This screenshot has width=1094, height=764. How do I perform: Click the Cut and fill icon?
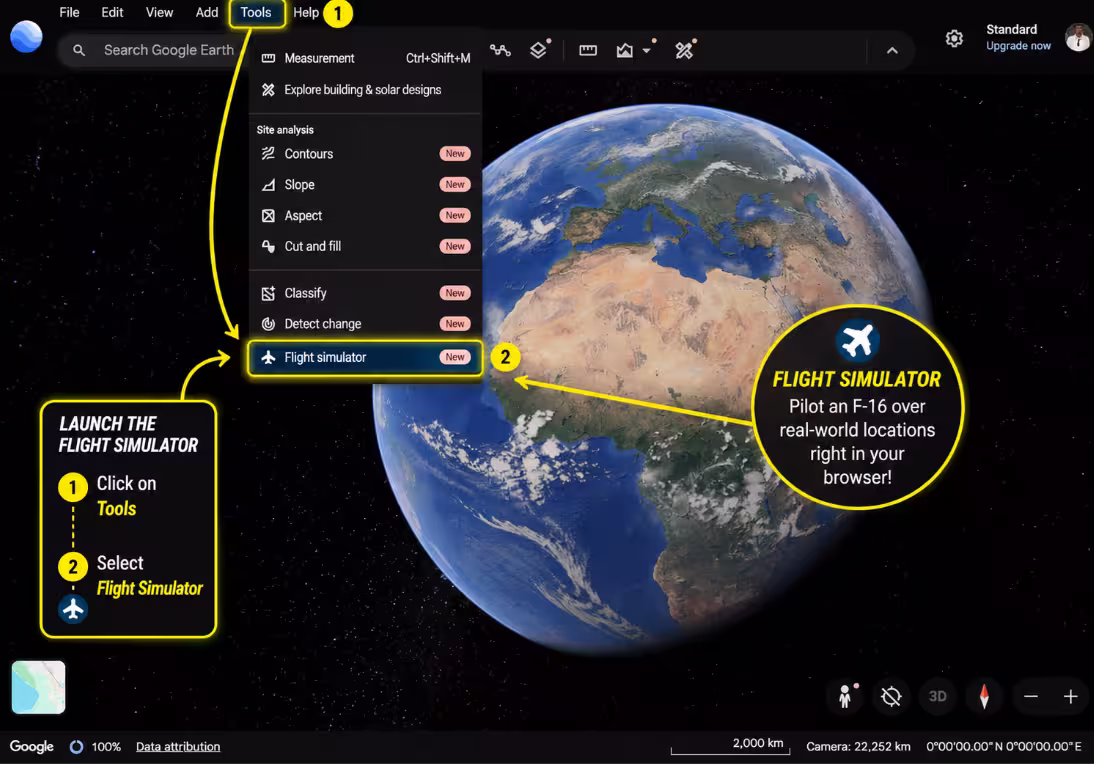click(268, 246)
